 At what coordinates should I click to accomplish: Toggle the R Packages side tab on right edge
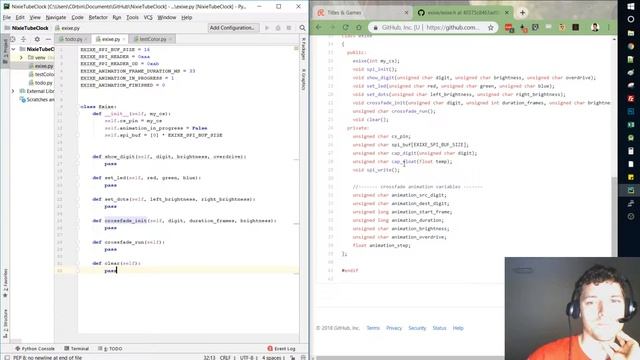click(303, 49)
